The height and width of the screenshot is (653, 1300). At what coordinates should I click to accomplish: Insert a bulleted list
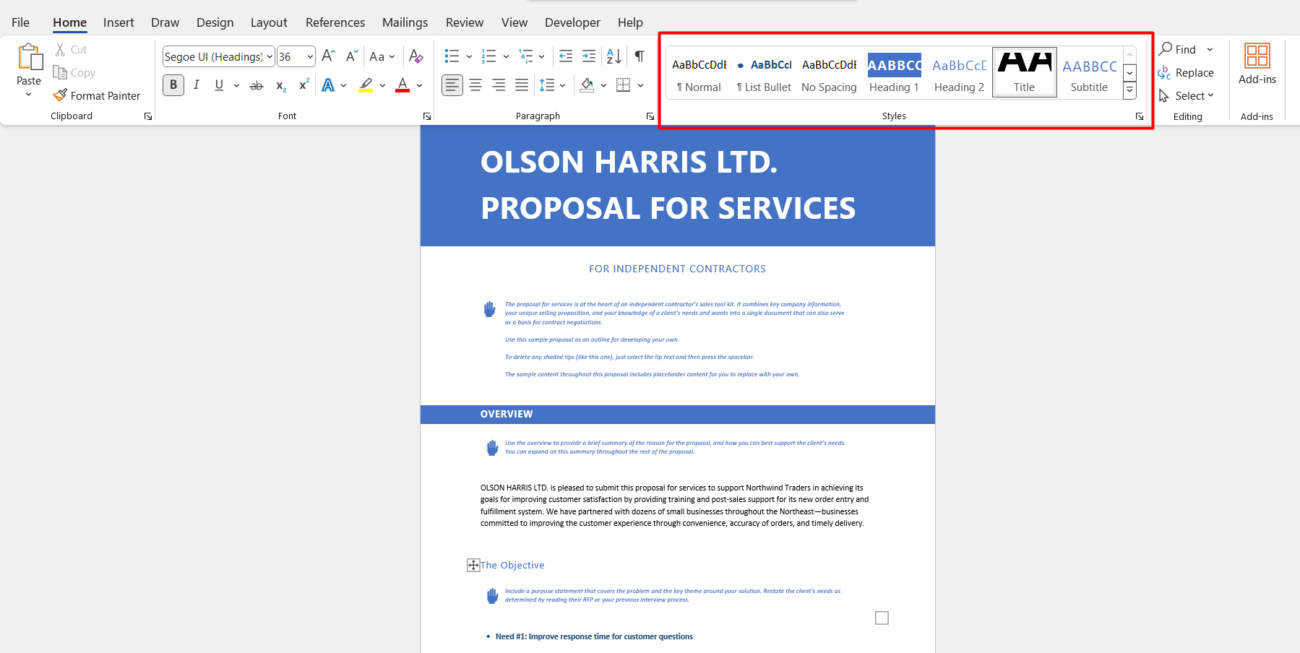[452, 56]
